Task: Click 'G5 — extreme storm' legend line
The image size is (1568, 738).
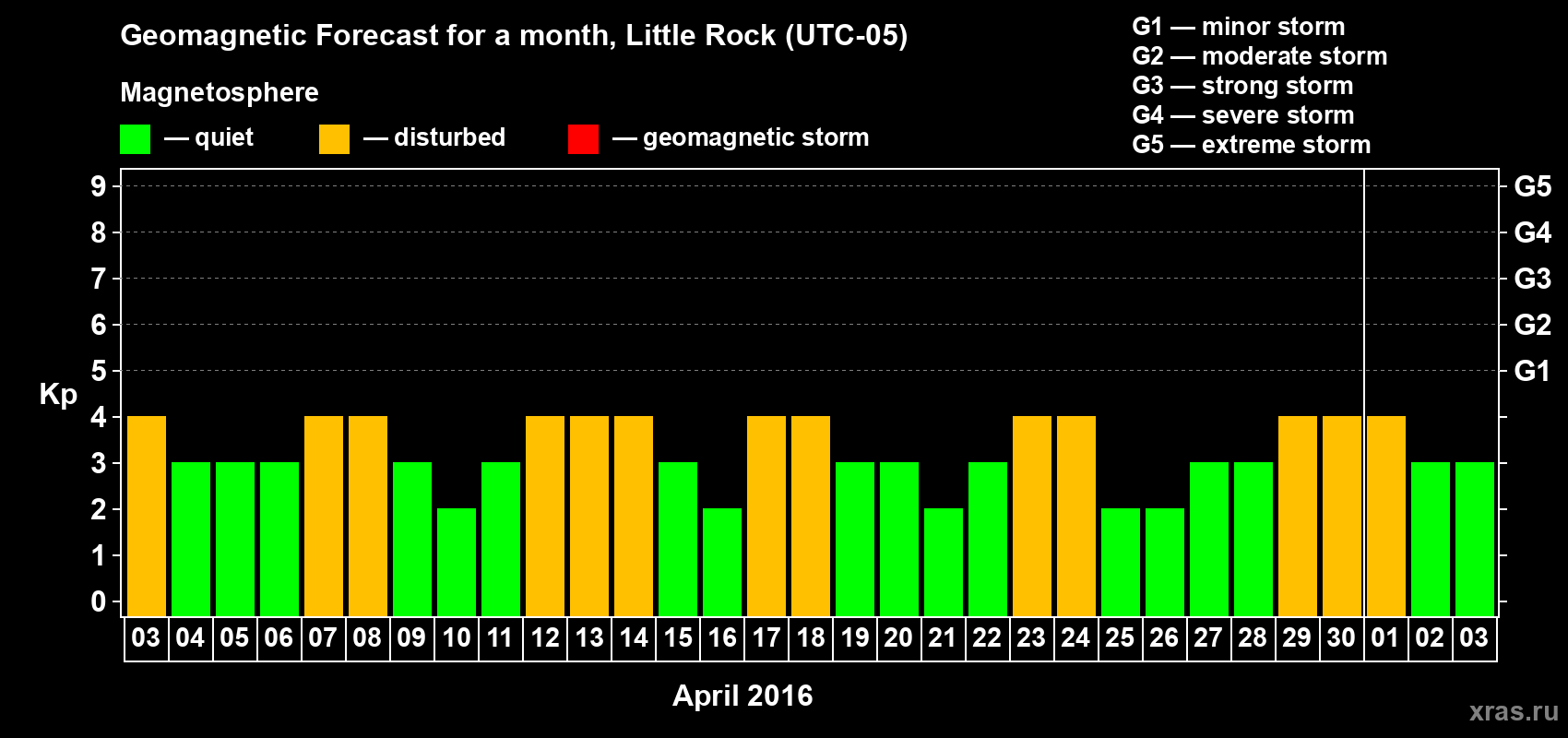Action: tap(1251, 145)
